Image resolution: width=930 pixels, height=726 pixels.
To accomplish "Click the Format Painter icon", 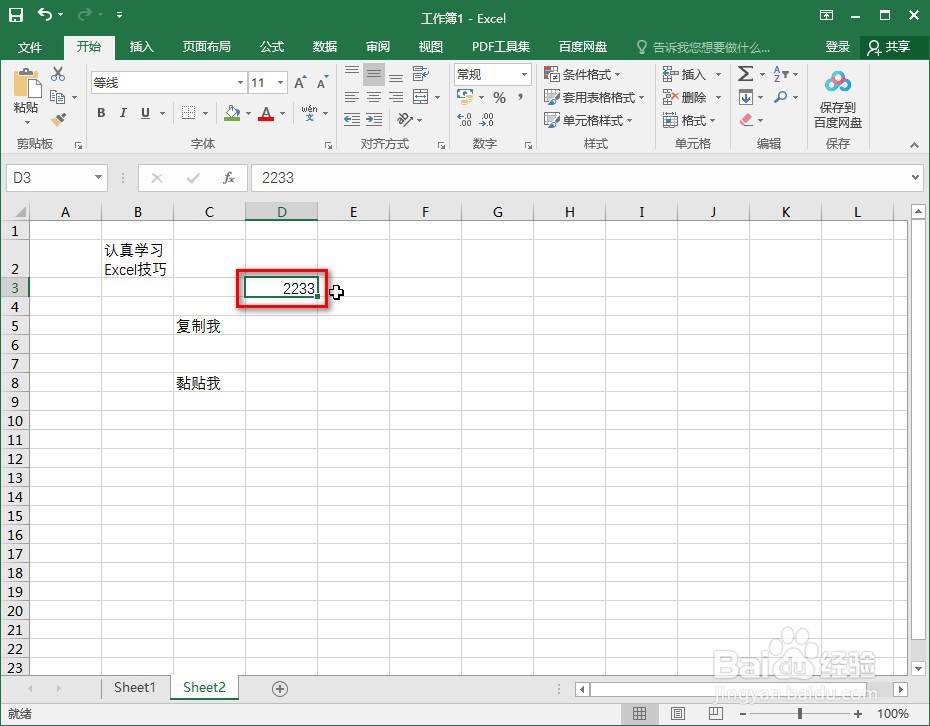I will [58, 120].
